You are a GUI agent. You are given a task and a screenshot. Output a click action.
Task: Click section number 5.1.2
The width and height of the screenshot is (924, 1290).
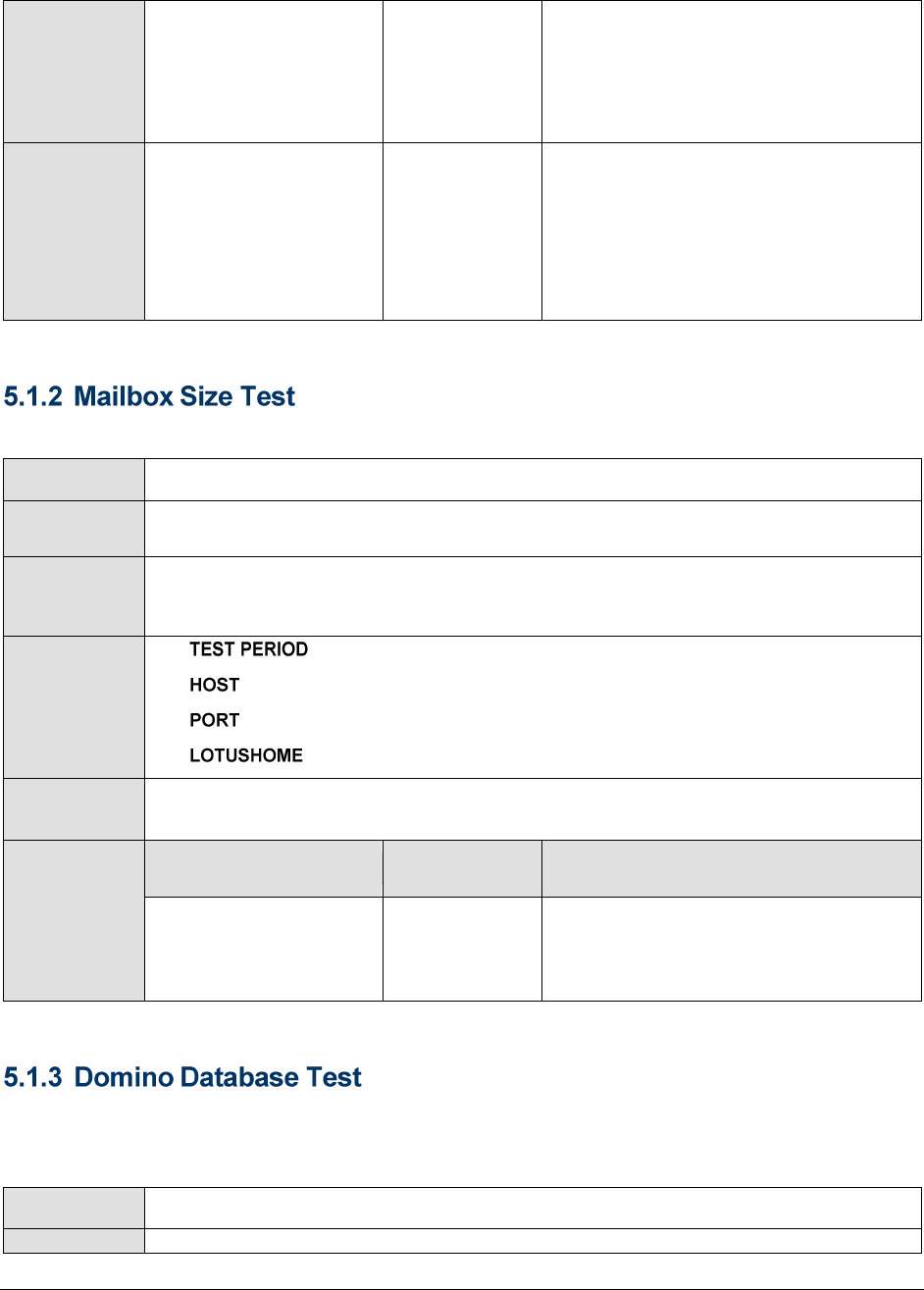[33, 397]
